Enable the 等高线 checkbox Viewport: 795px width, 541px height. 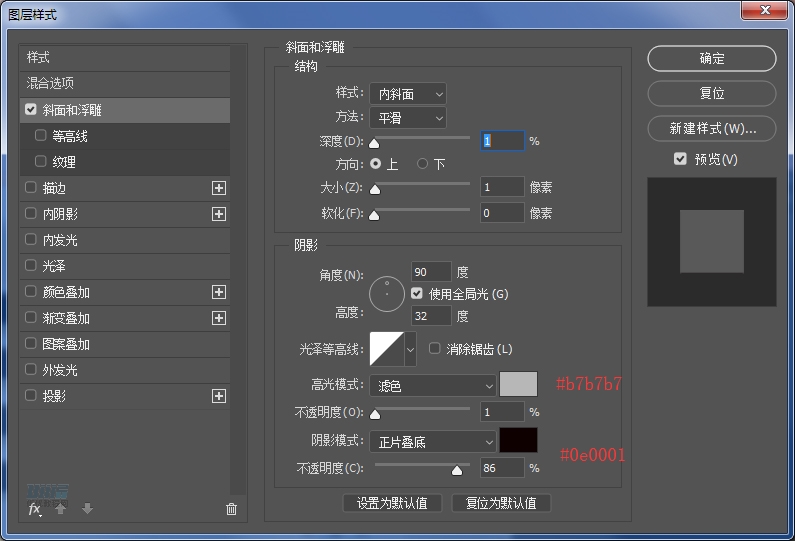[41, 135]
